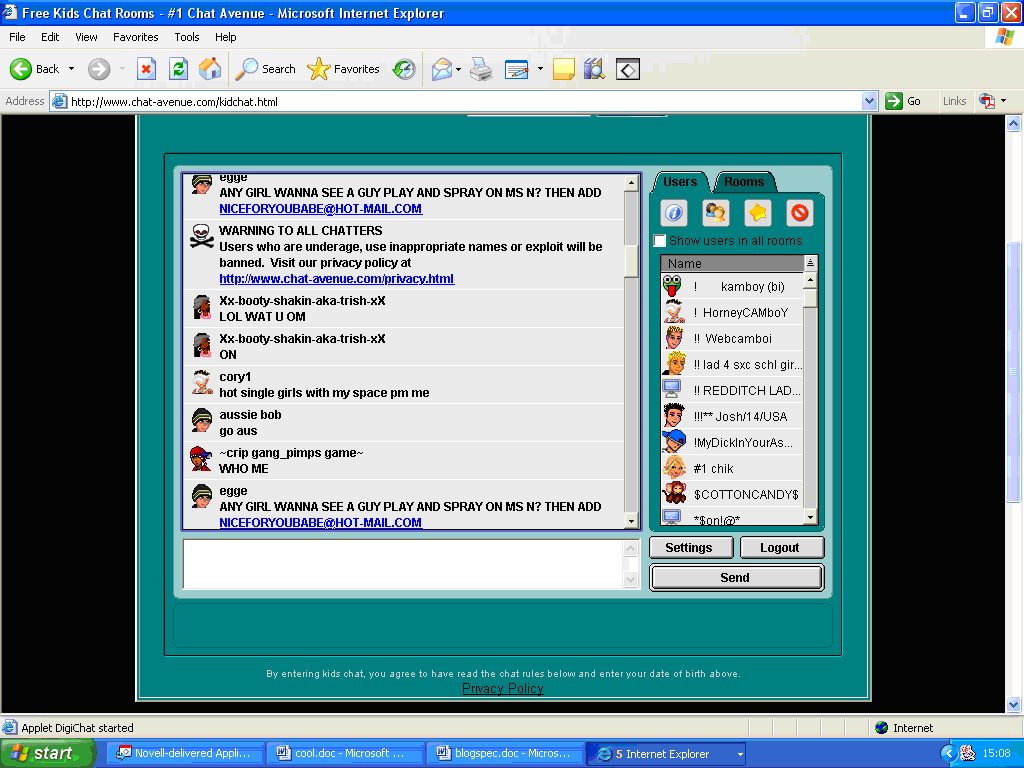Click the address bar URL field
This screenshot has height=768, width=1024.
457,101
